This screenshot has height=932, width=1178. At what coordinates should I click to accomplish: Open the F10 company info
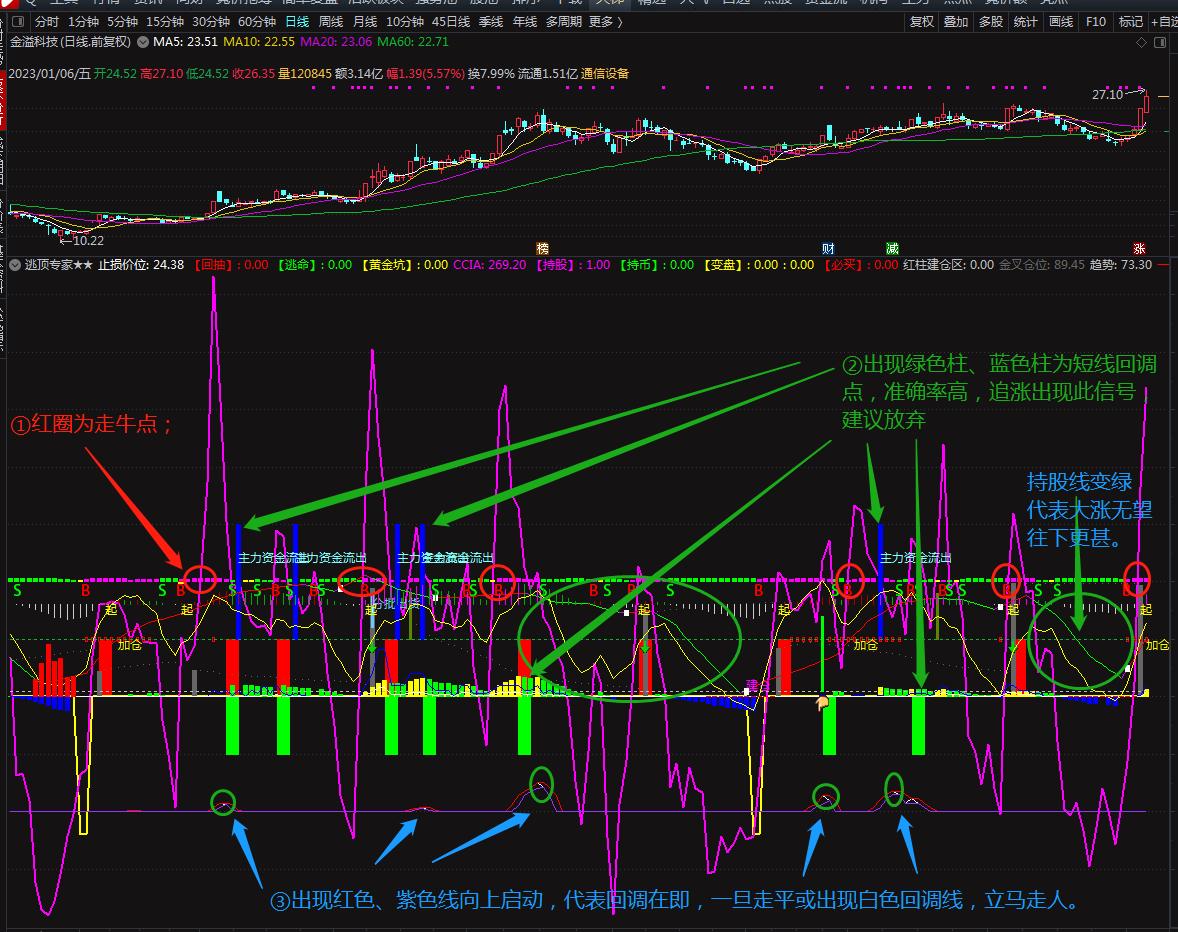(x=1096, y=22)
